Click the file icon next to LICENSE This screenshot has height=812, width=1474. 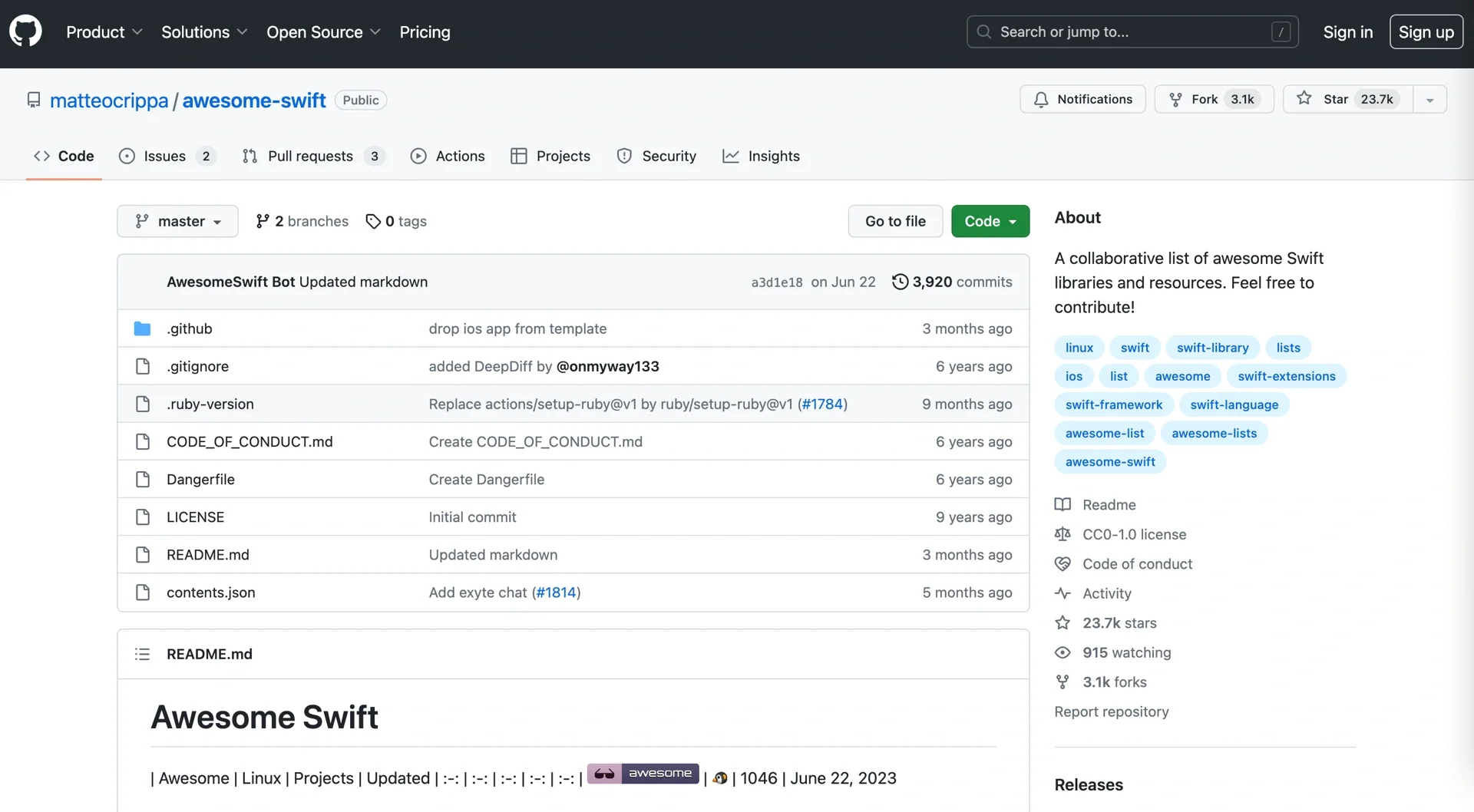pyautogui.click(x=142, y=517)
